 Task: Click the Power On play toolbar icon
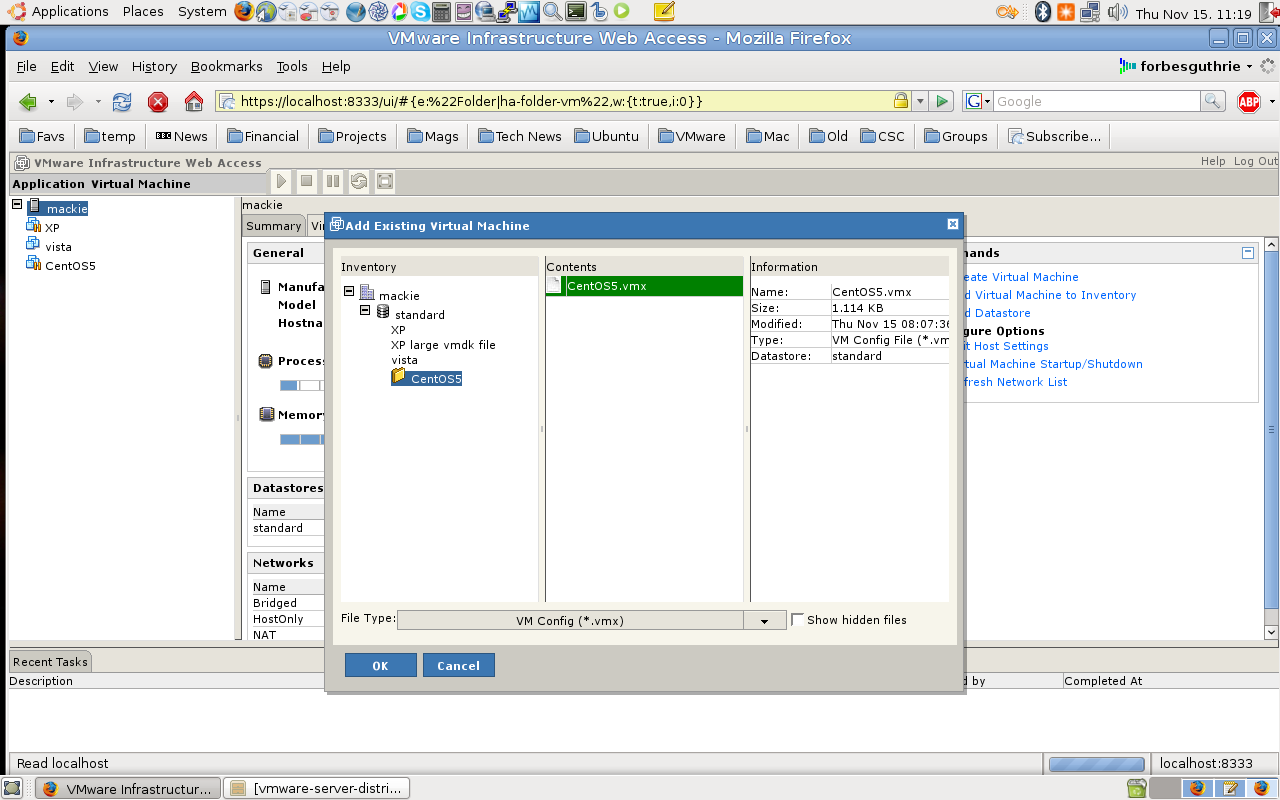click(282, 181)
